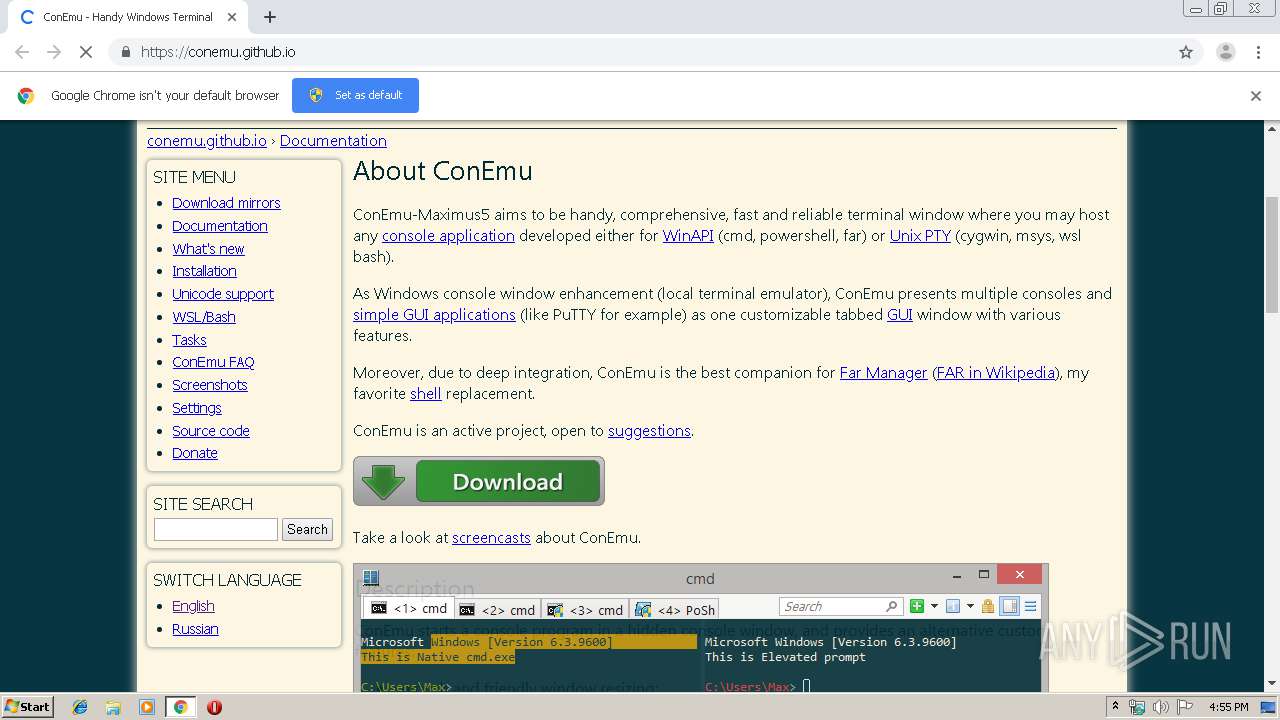Screen dimensions: 1280x720
Task: Open Chrome profile avatar menu
Action: click(x=1225, y=52)
